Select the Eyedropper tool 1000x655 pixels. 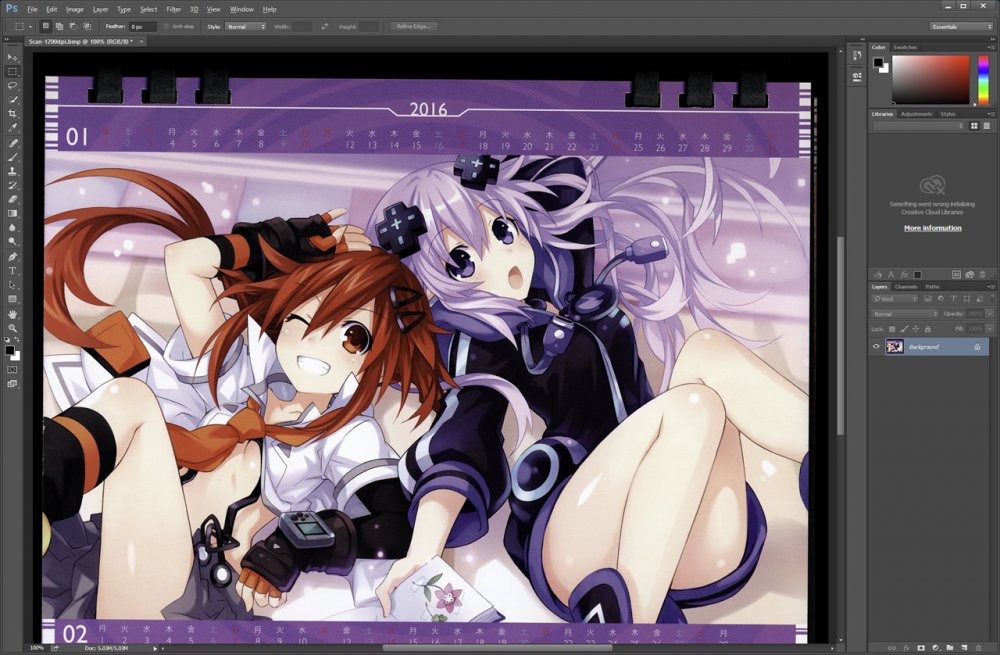coord(12,128)
